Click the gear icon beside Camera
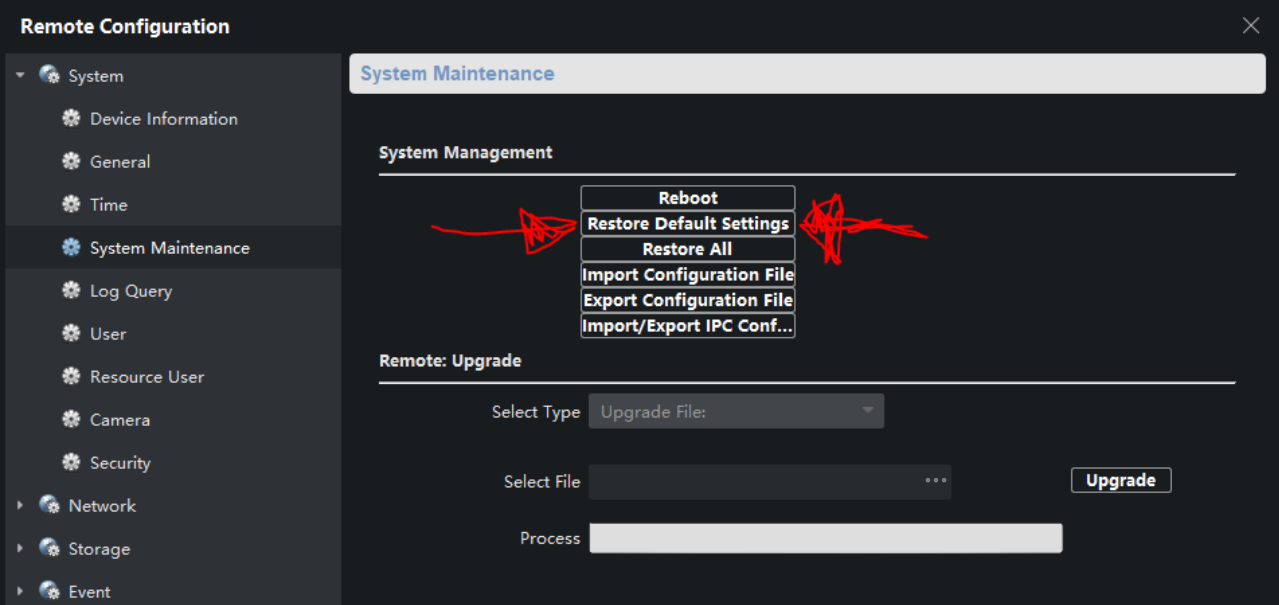Viewport: 1279px width, 605px height. tap(71, 420)
